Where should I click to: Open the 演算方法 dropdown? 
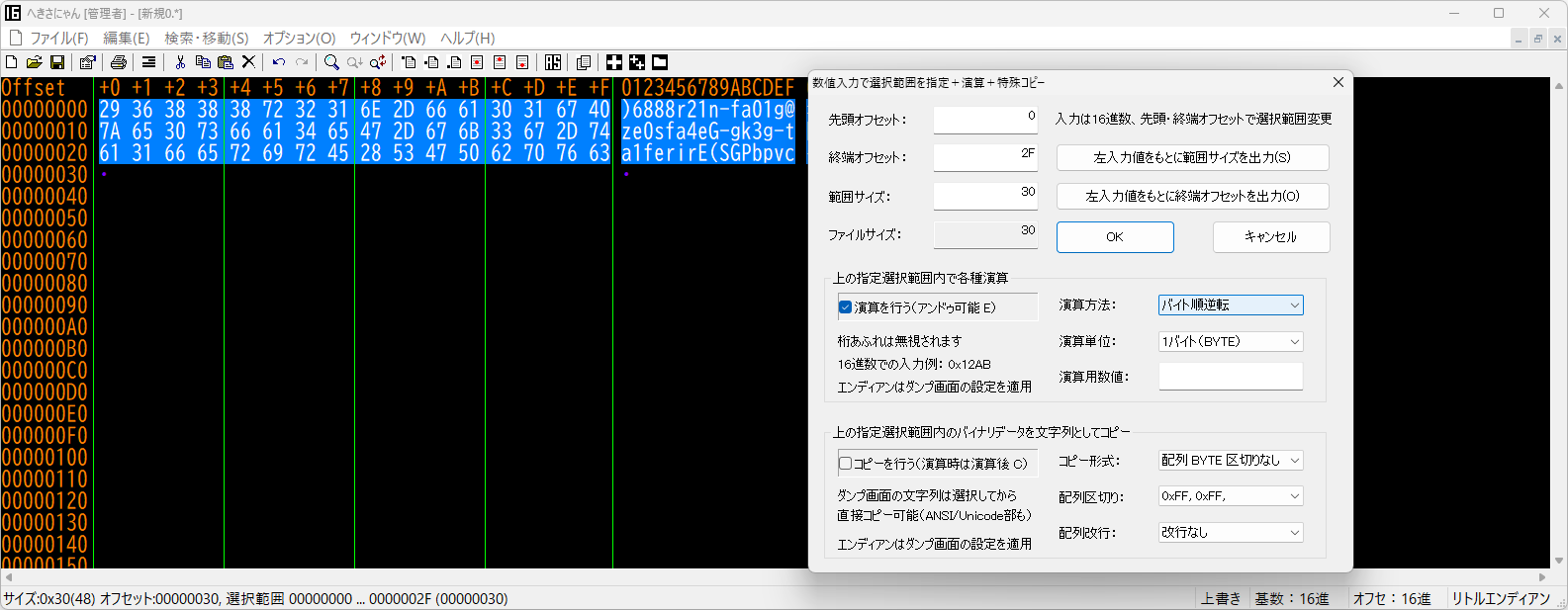(1231, 305)
